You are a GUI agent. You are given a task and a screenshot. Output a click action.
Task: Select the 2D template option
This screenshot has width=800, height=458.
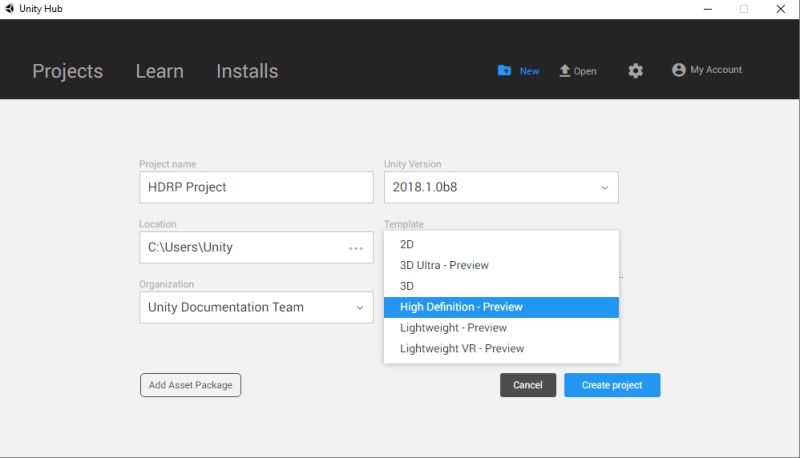(501, 244)
